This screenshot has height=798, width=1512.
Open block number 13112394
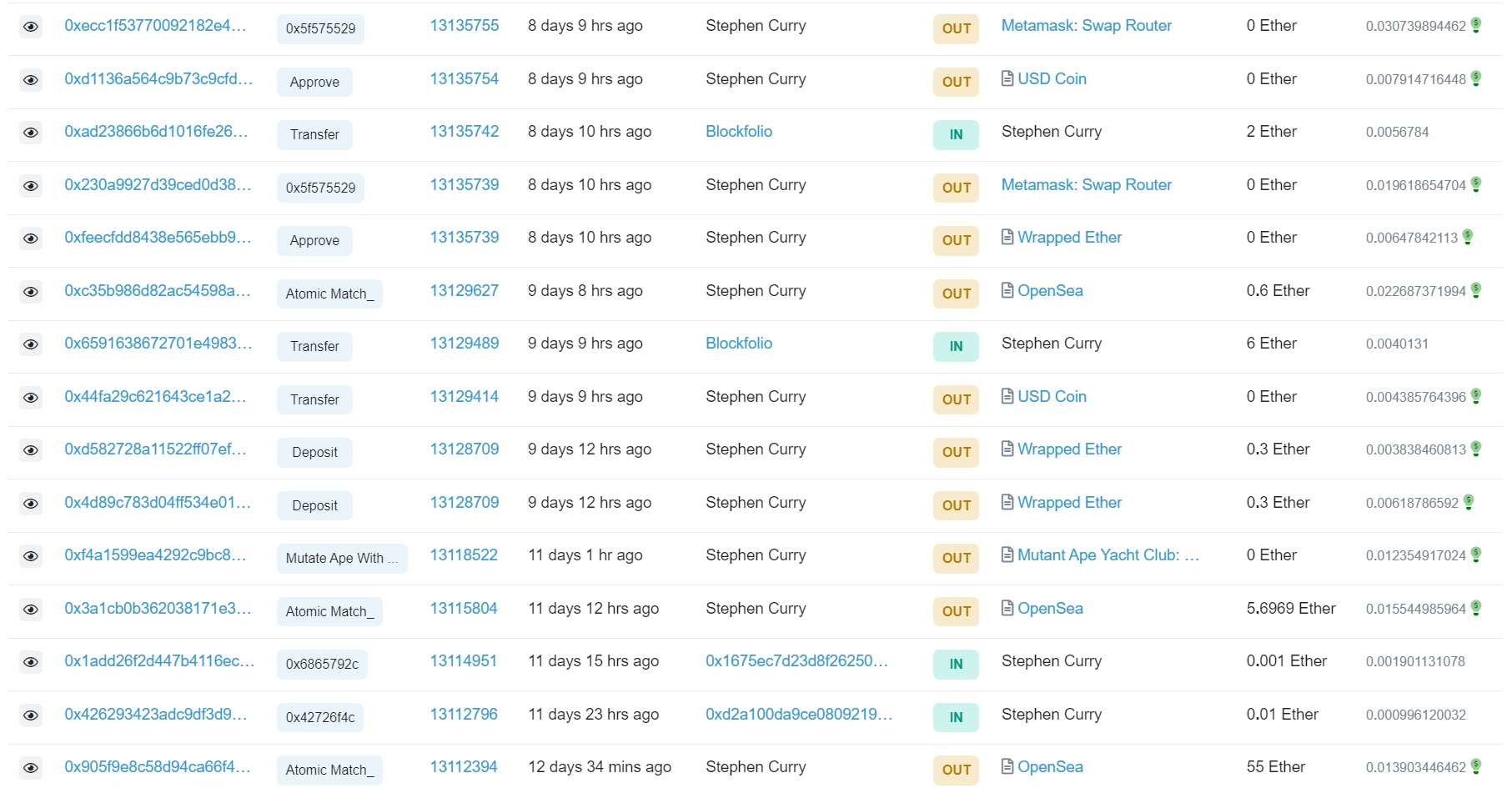[x=464, y=767]
